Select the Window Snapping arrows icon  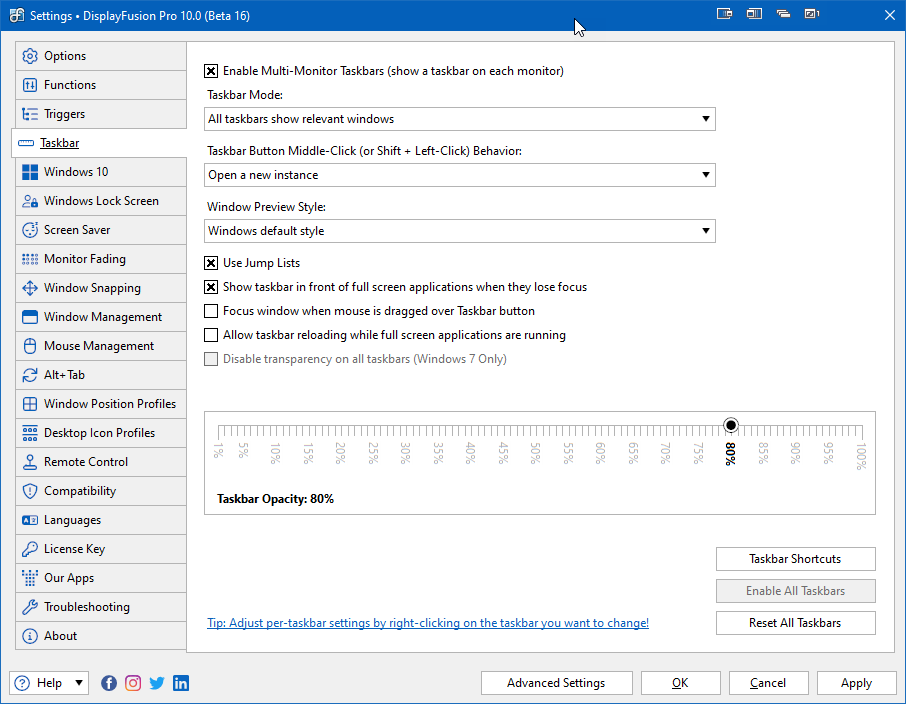click(x=29, y=288)
